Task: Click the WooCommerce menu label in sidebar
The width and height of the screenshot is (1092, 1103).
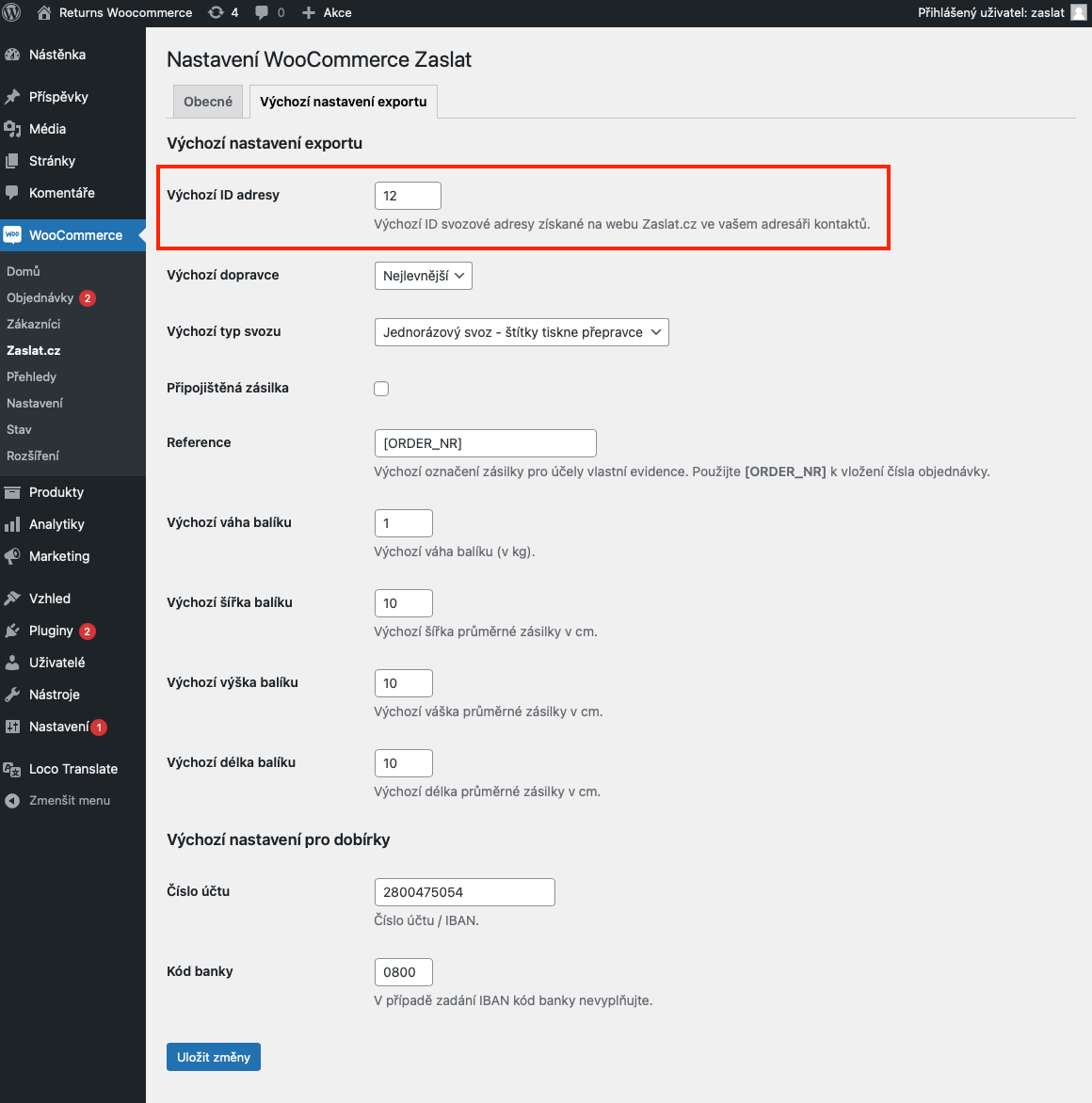Action: pos(76,235)
